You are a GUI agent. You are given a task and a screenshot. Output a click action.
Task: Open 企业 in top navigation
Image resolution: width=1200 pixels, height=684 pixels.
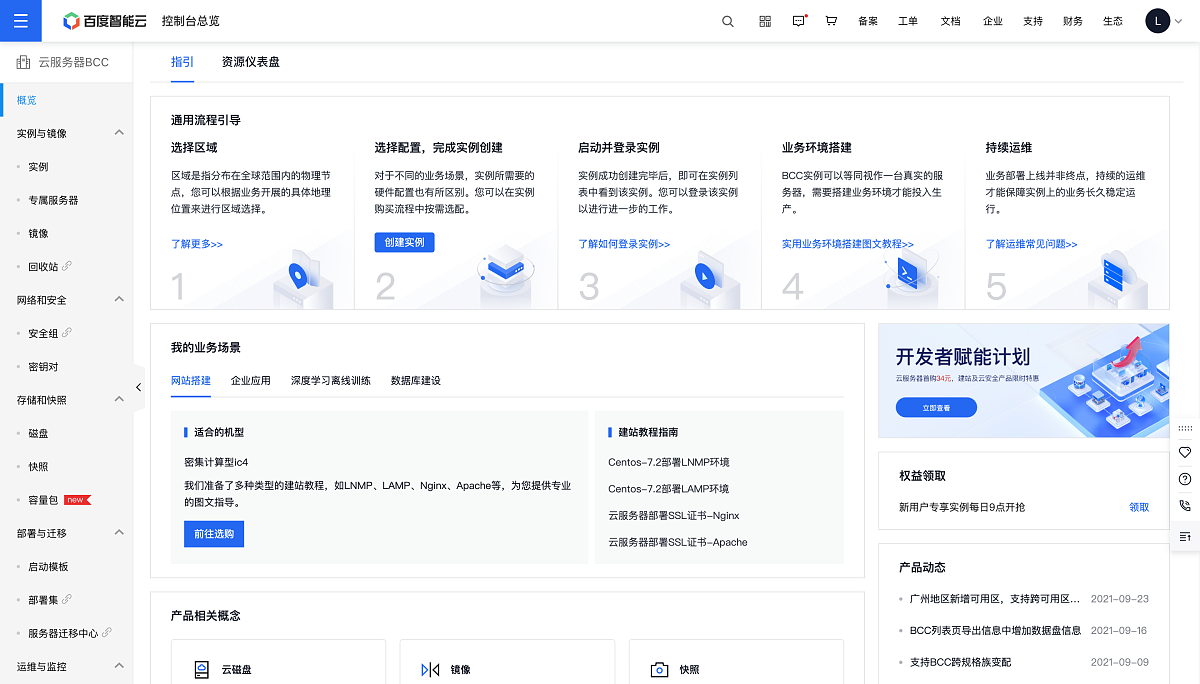[x=993, y=21]
